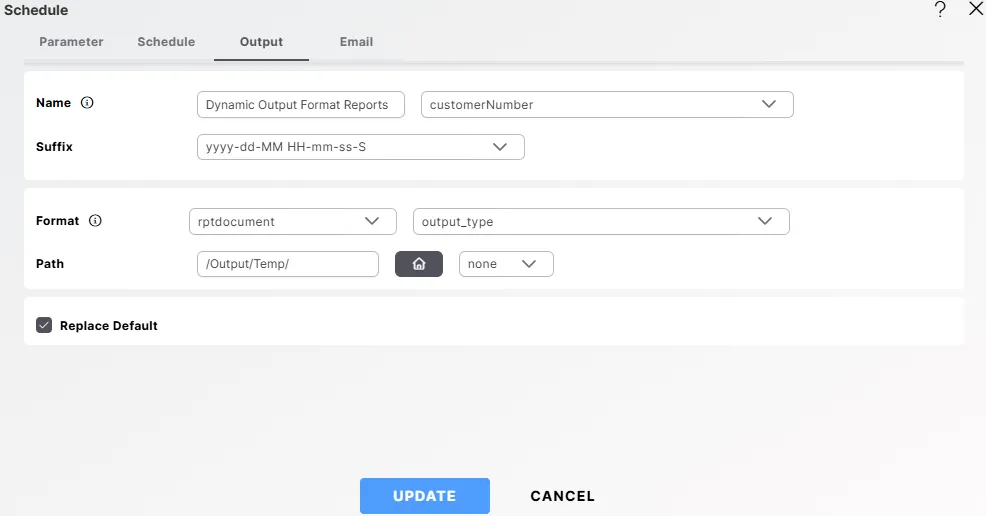
Task: Open the rptdocument format dropdown
Action: [x=287, y=221]
